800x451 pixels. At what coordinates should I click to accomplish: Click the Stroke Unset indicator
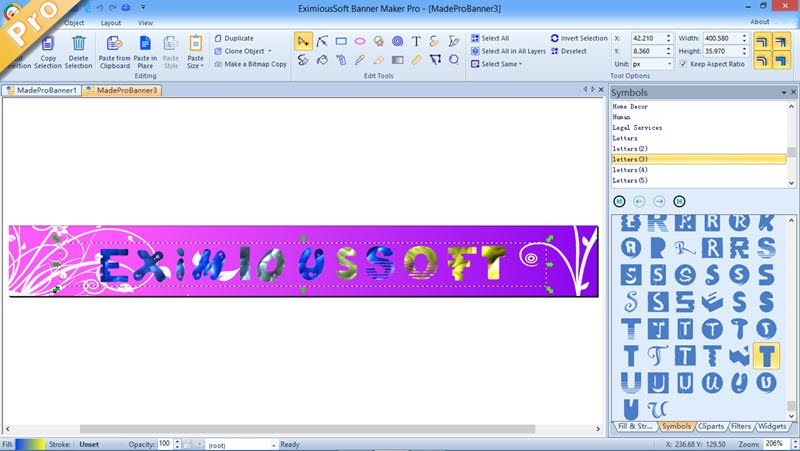pos(89,444)
